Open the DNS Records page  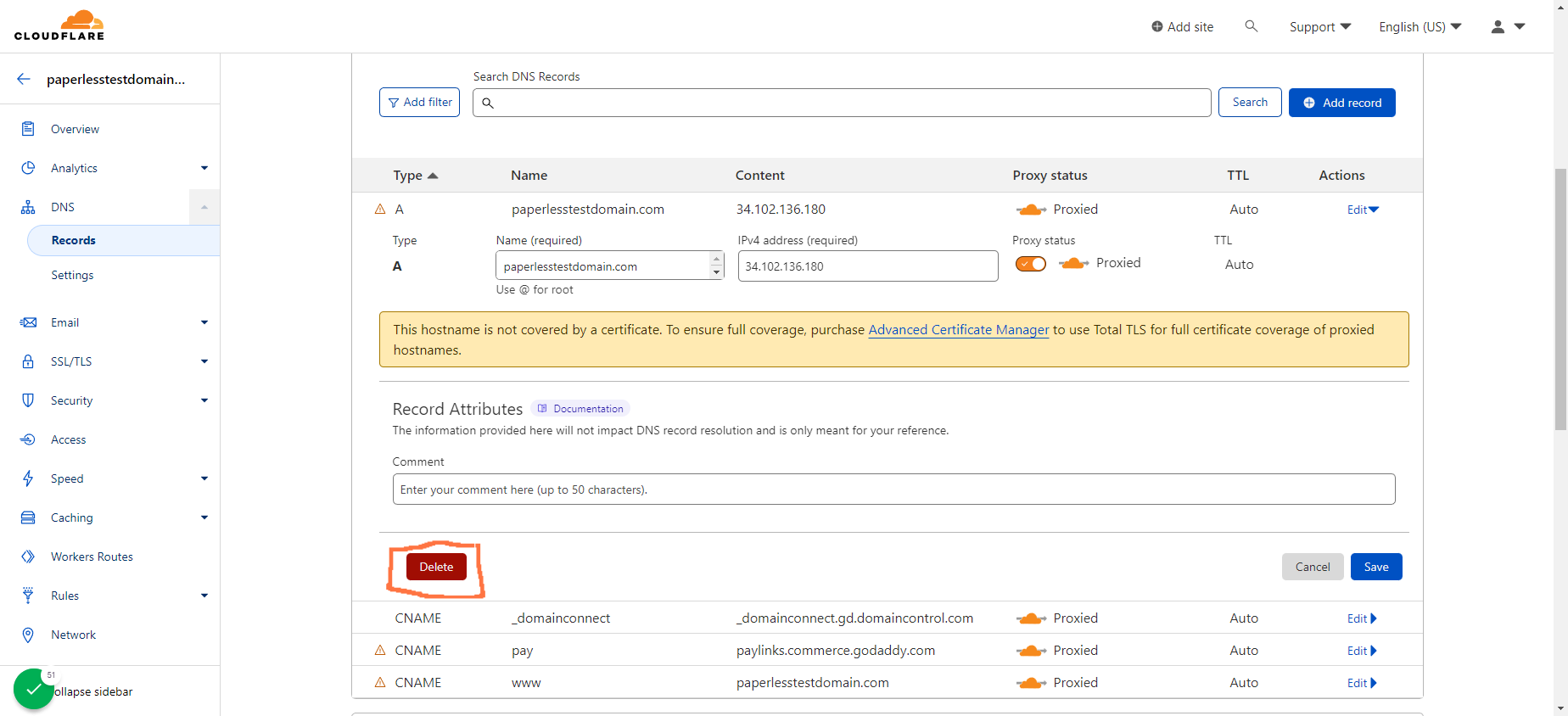[124, 240]
